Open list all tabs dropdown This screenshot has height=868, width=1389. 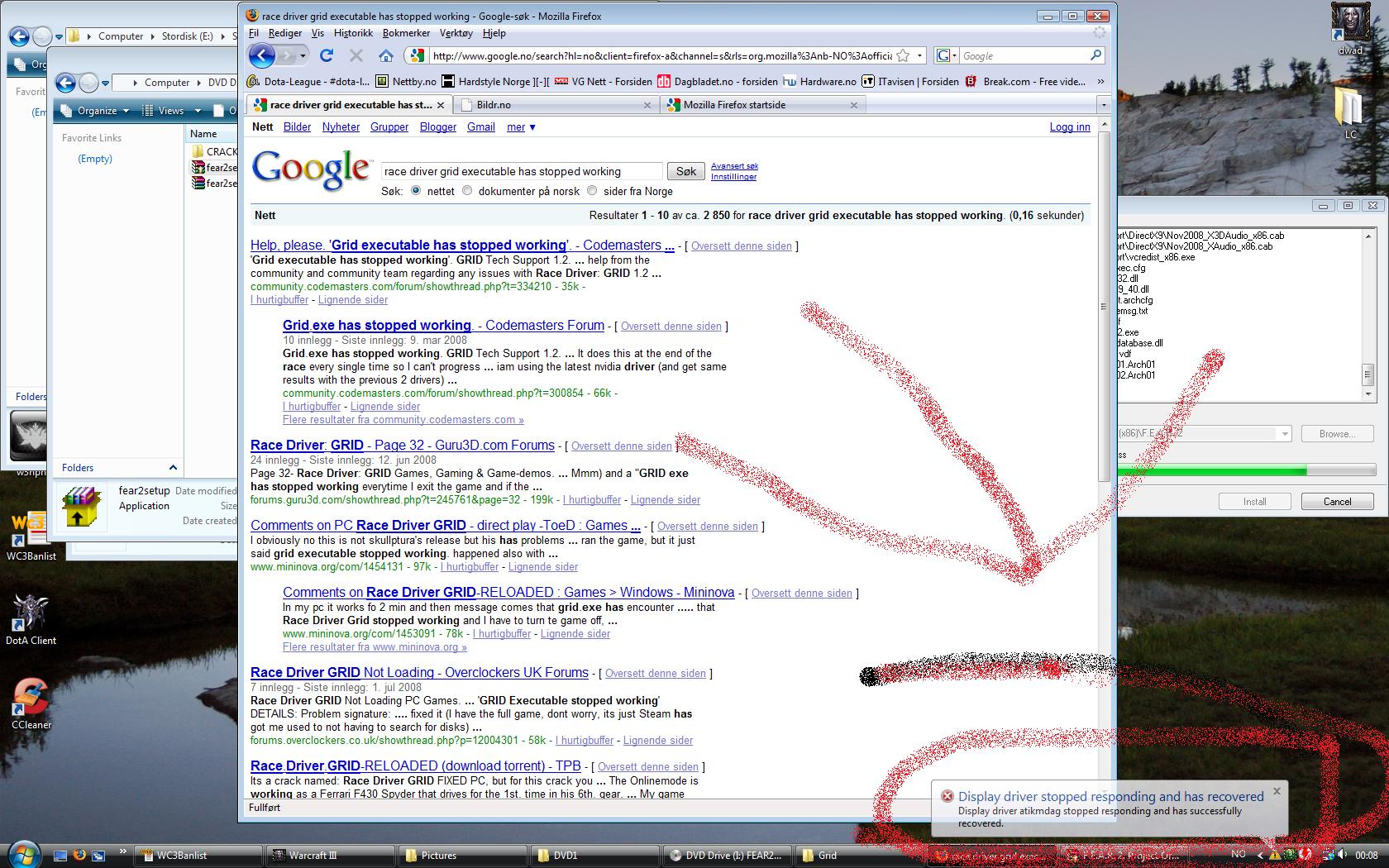(1103, 105)
